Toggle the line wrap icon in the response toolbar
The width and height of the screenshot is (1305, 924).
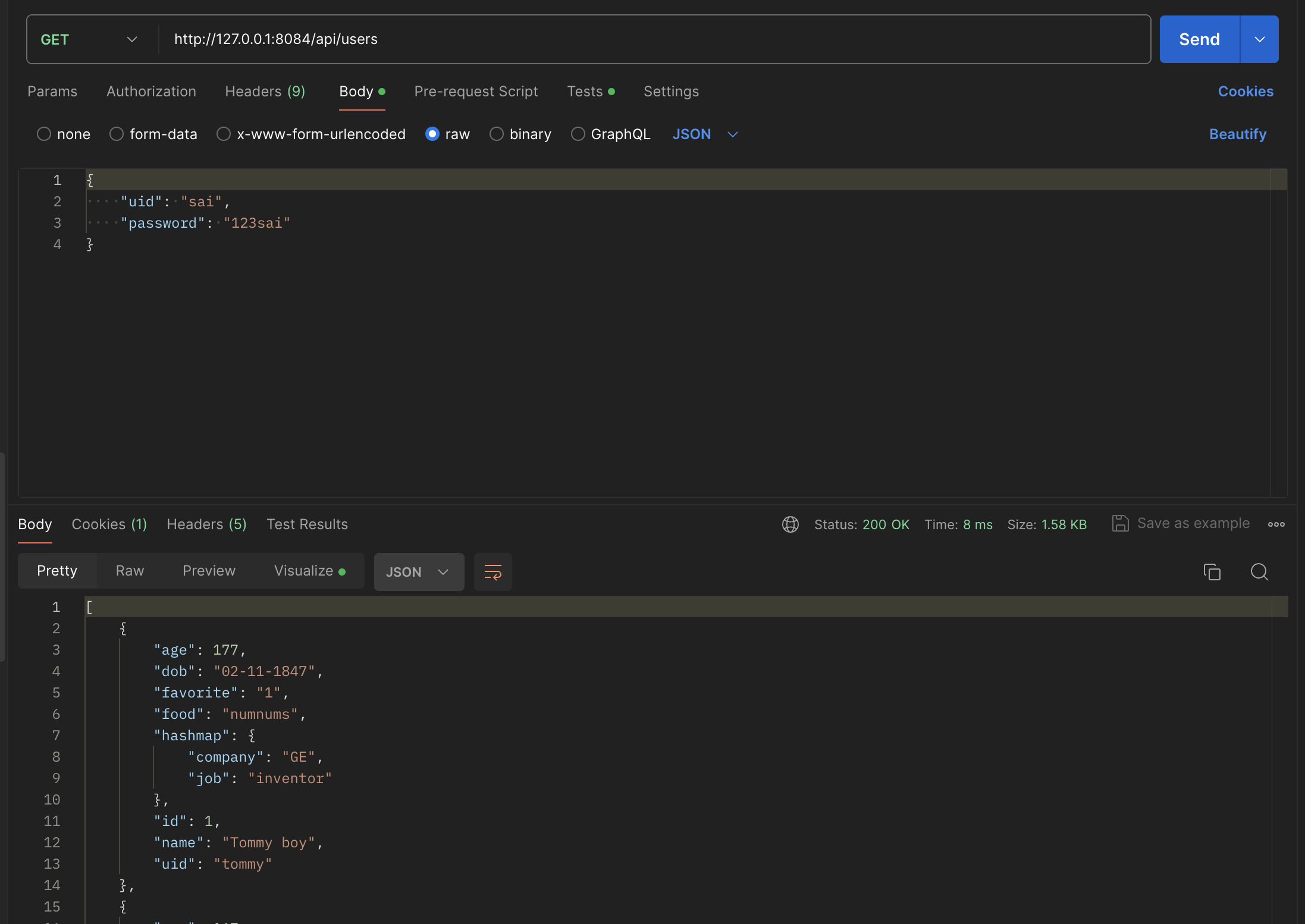(x=492, y=572)
